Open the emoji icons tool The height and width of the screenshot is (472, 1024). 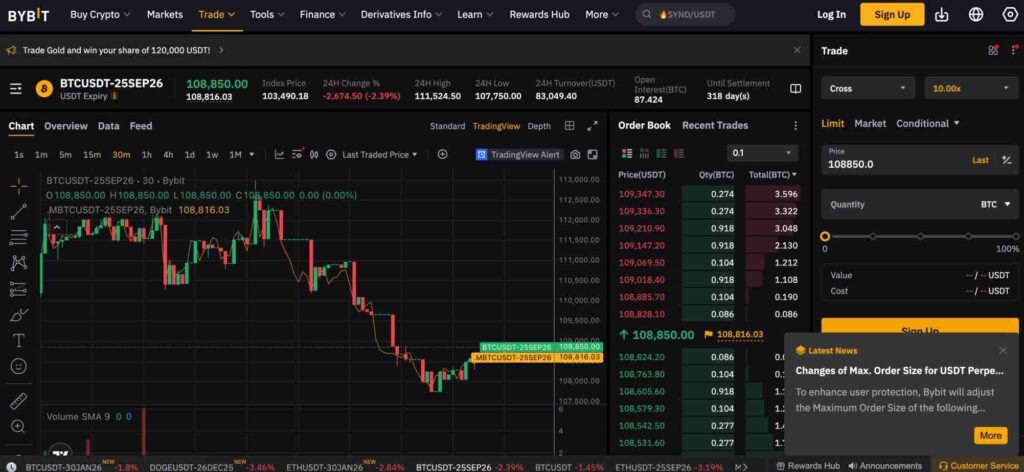tap(19, 366)
